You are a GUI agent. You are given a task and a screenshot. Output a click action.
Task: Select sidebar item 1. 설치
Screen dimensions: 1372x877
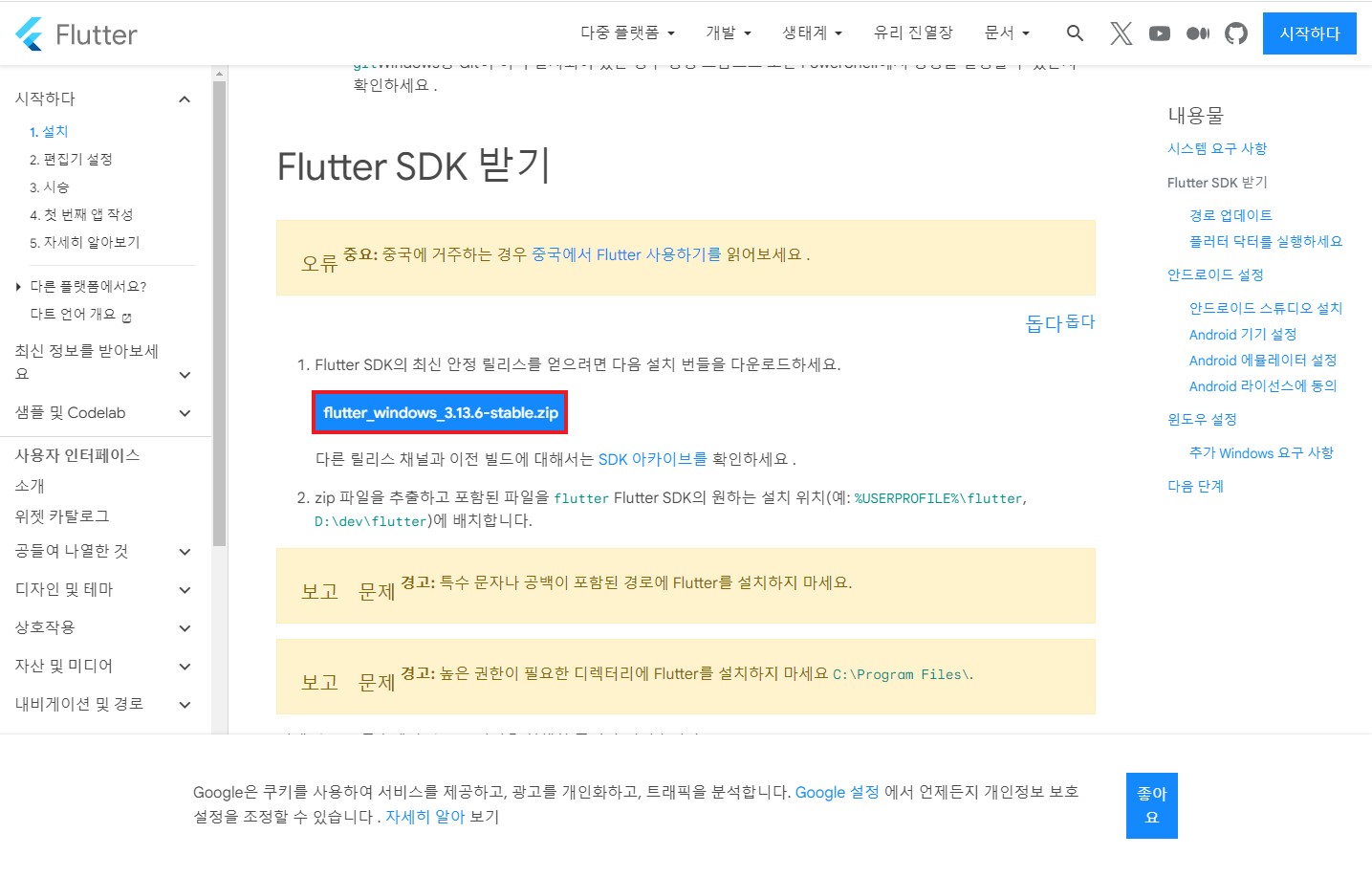click(x=49, y=131)
